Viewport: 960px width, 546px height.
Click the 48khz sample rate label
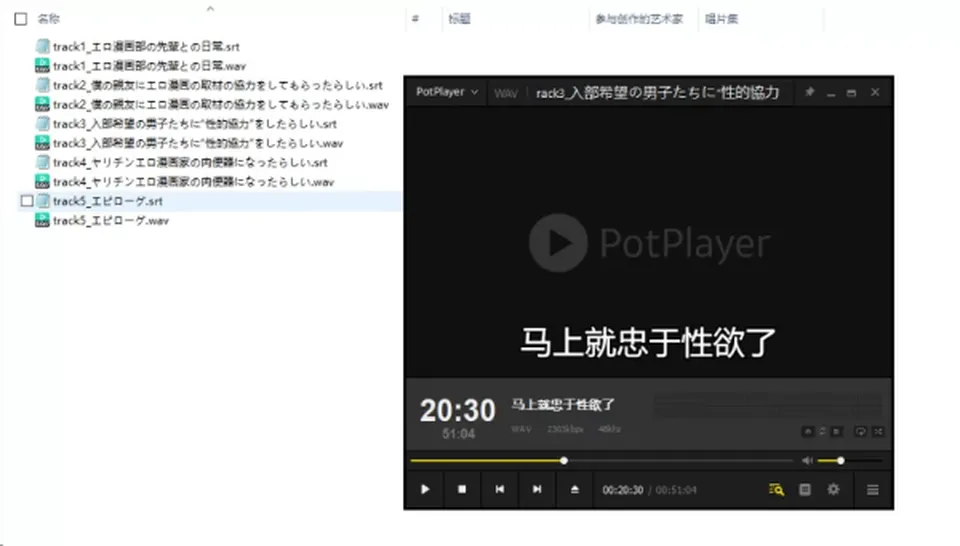(609, 430)
